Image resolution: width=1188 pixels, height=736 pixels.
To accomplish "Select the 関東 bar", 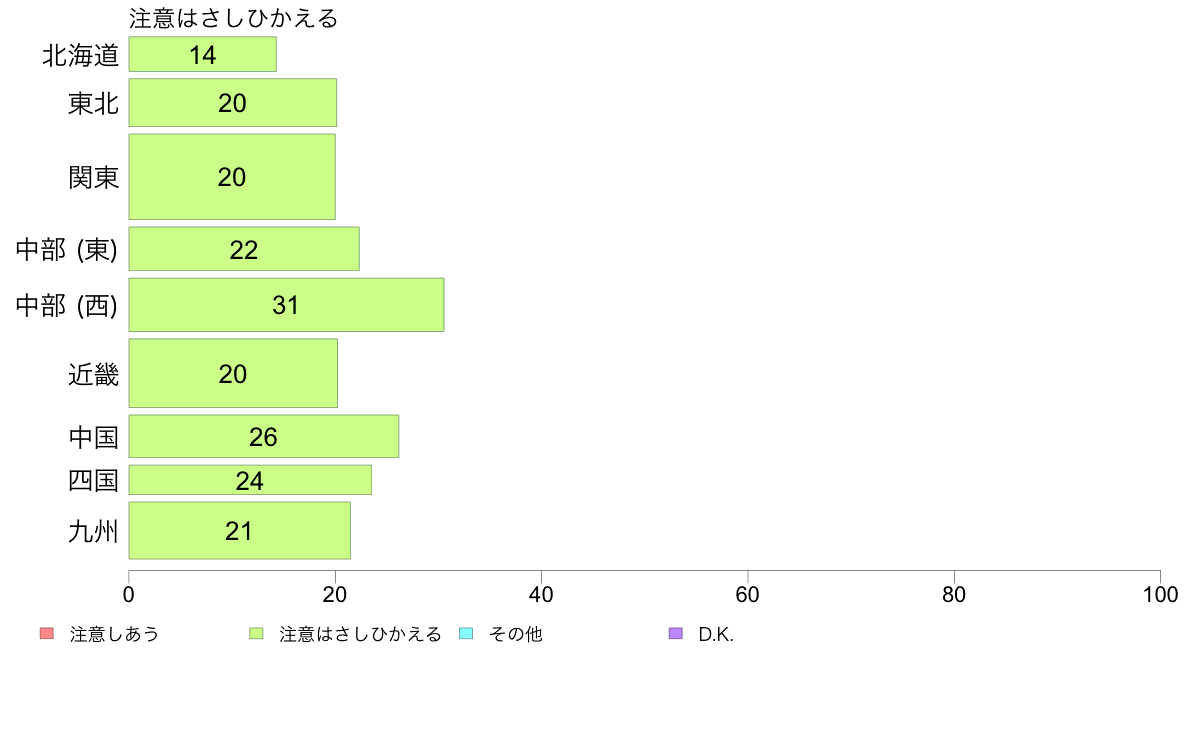I will point(232,177).
